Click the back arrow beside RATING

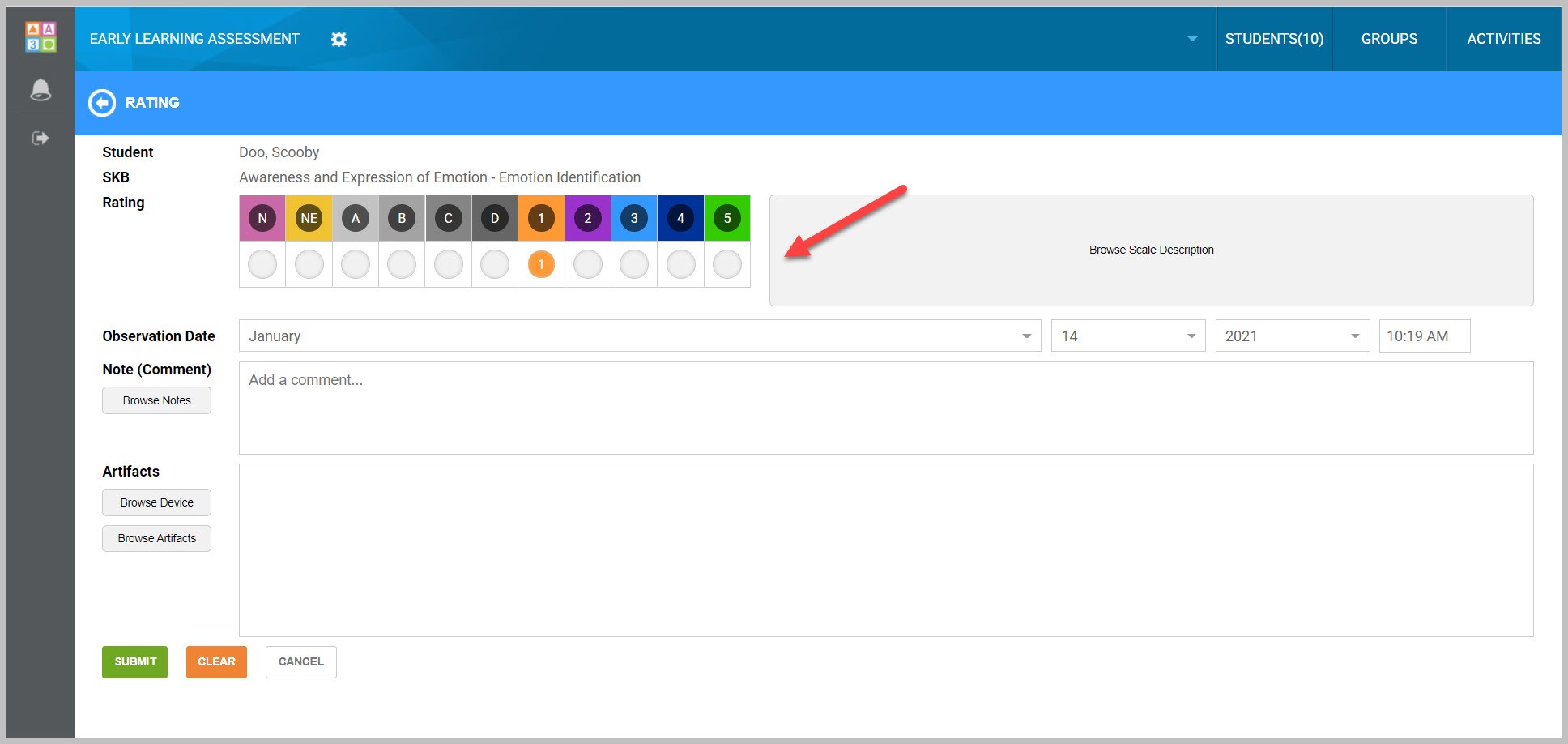102,103
